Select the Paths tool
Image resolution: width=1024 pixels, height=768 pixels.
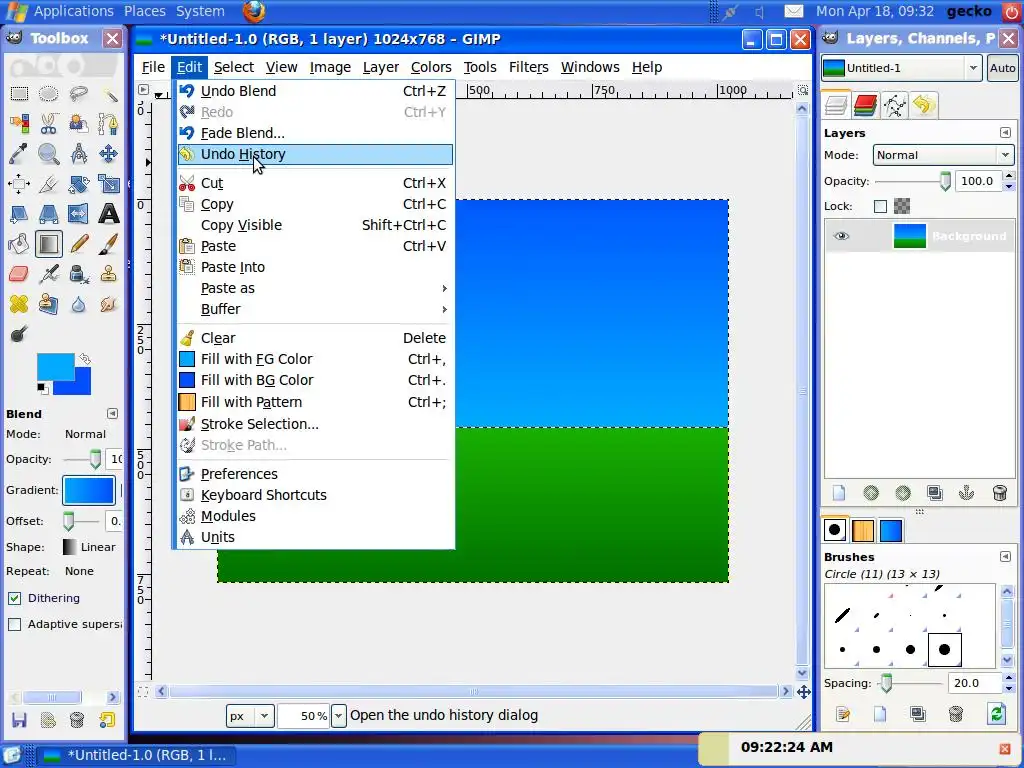pyautogui.click(x=108, y=123)
